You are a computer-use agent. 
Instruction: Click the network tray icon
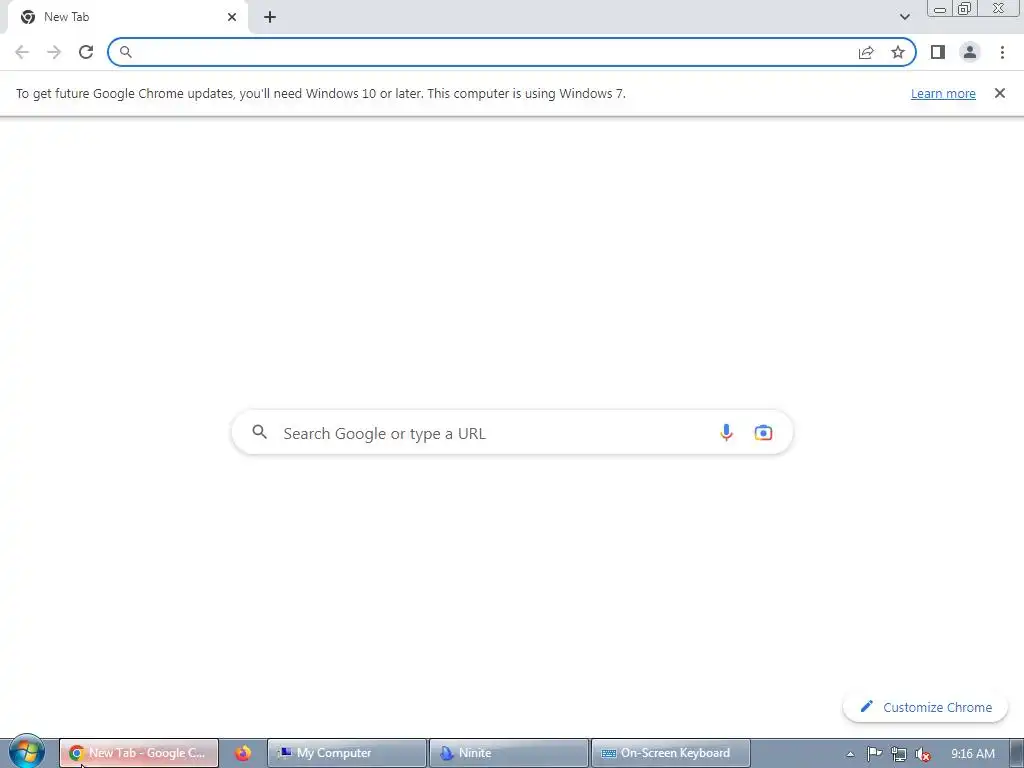[899, 754]
